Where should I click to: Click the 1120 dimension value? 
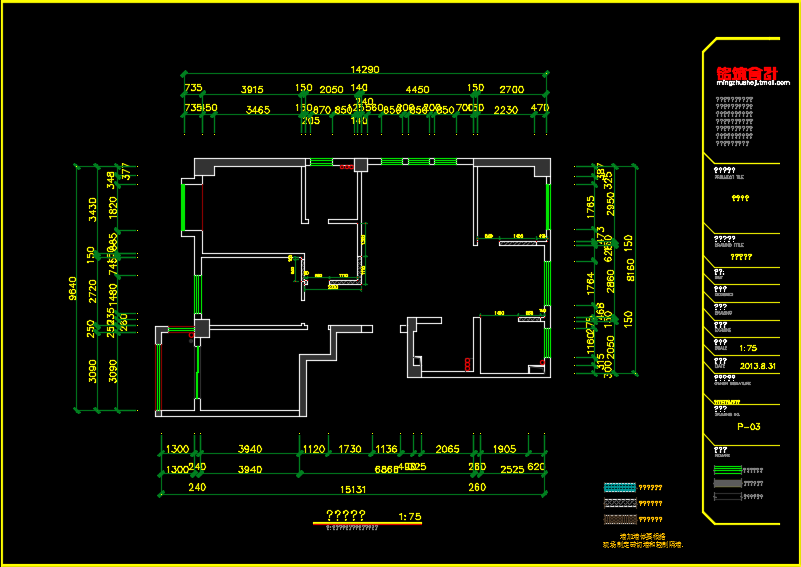pyautogui.click(x=314, y=449)
